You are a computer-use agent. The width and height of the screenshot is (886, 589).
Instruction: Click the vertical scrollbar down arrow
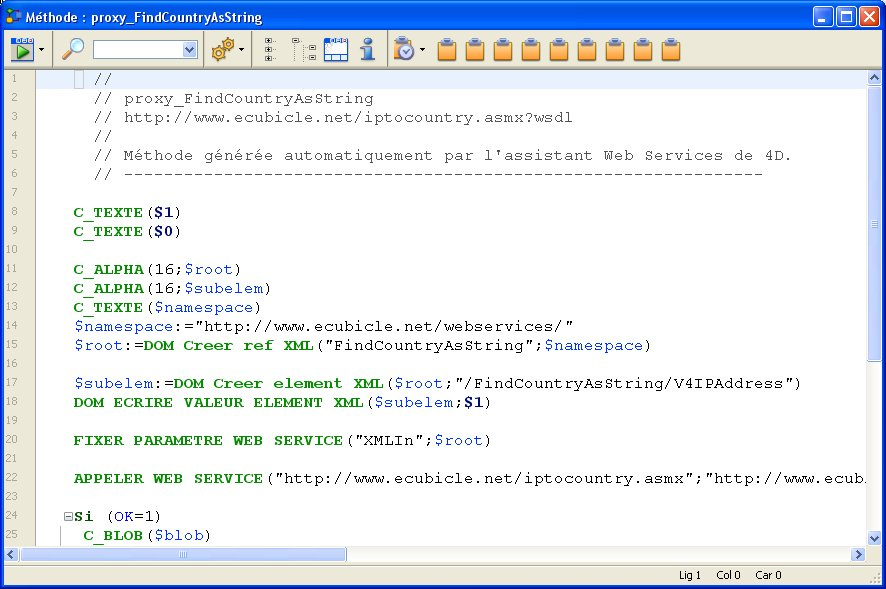(x=875, y=537)
